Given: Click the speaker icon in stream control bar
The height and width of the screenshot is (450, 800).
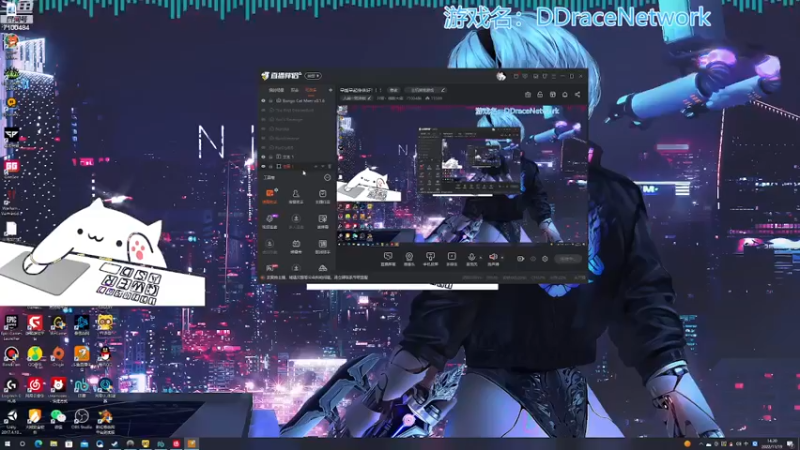Looking at the screenshot, I should (493, 257).
